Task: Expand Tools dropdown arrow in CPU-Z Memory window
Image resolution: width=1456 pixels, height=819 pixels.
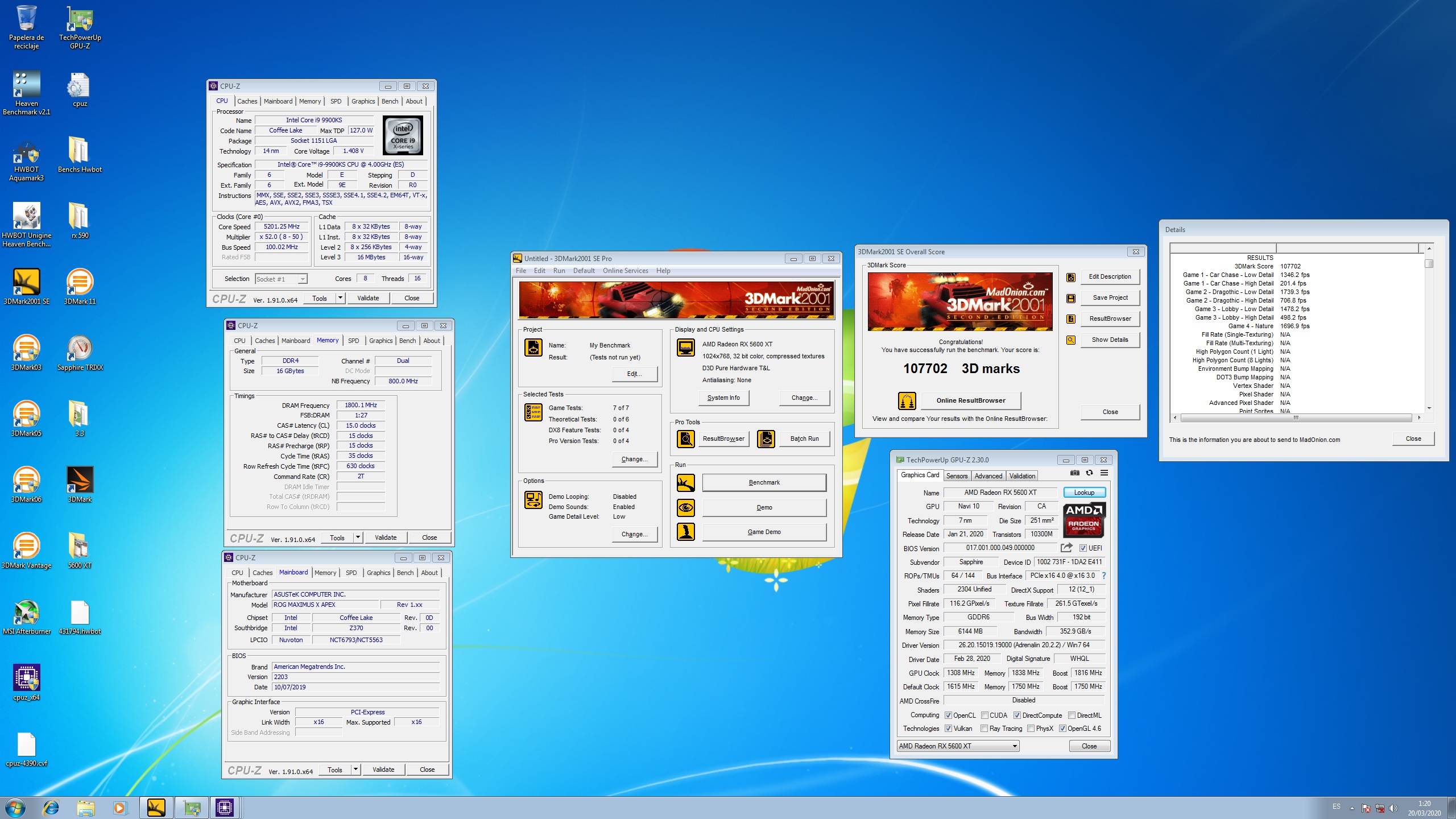Action: click(x=358, y=537)
